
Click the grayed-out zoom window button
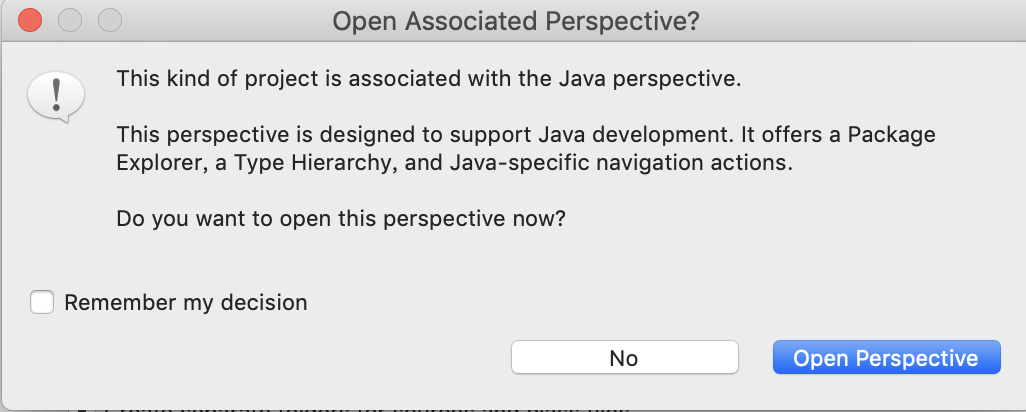click(x=109, y=20)
